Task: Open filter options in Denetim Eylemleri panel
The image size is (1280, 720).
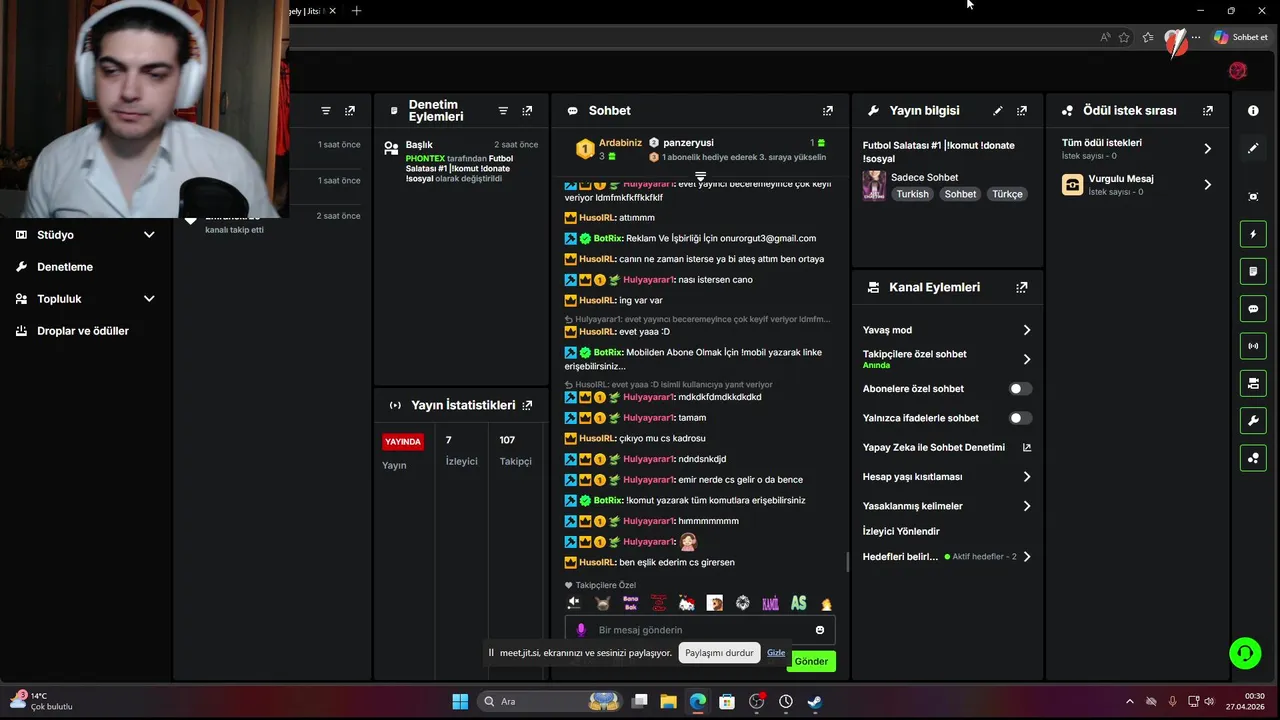Action: 503,111
